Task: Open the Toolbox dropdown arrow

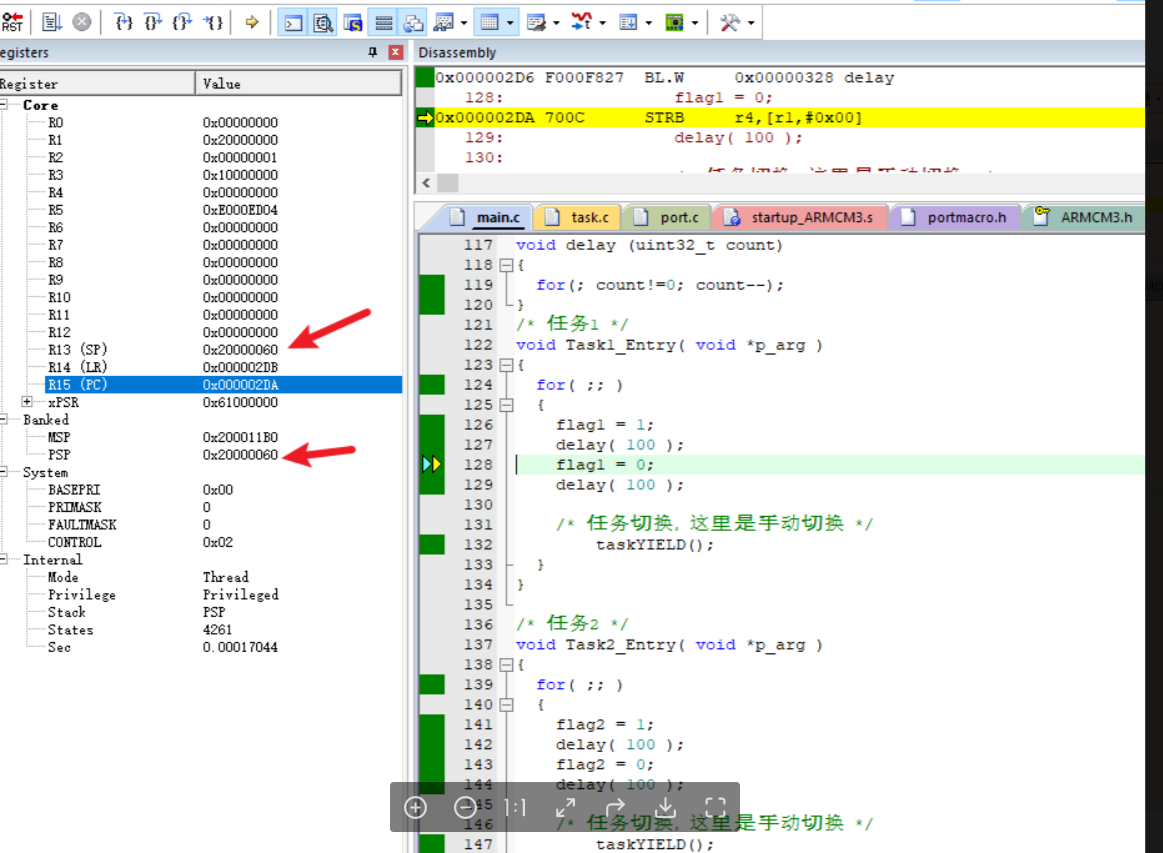Action: coord(751,23)
